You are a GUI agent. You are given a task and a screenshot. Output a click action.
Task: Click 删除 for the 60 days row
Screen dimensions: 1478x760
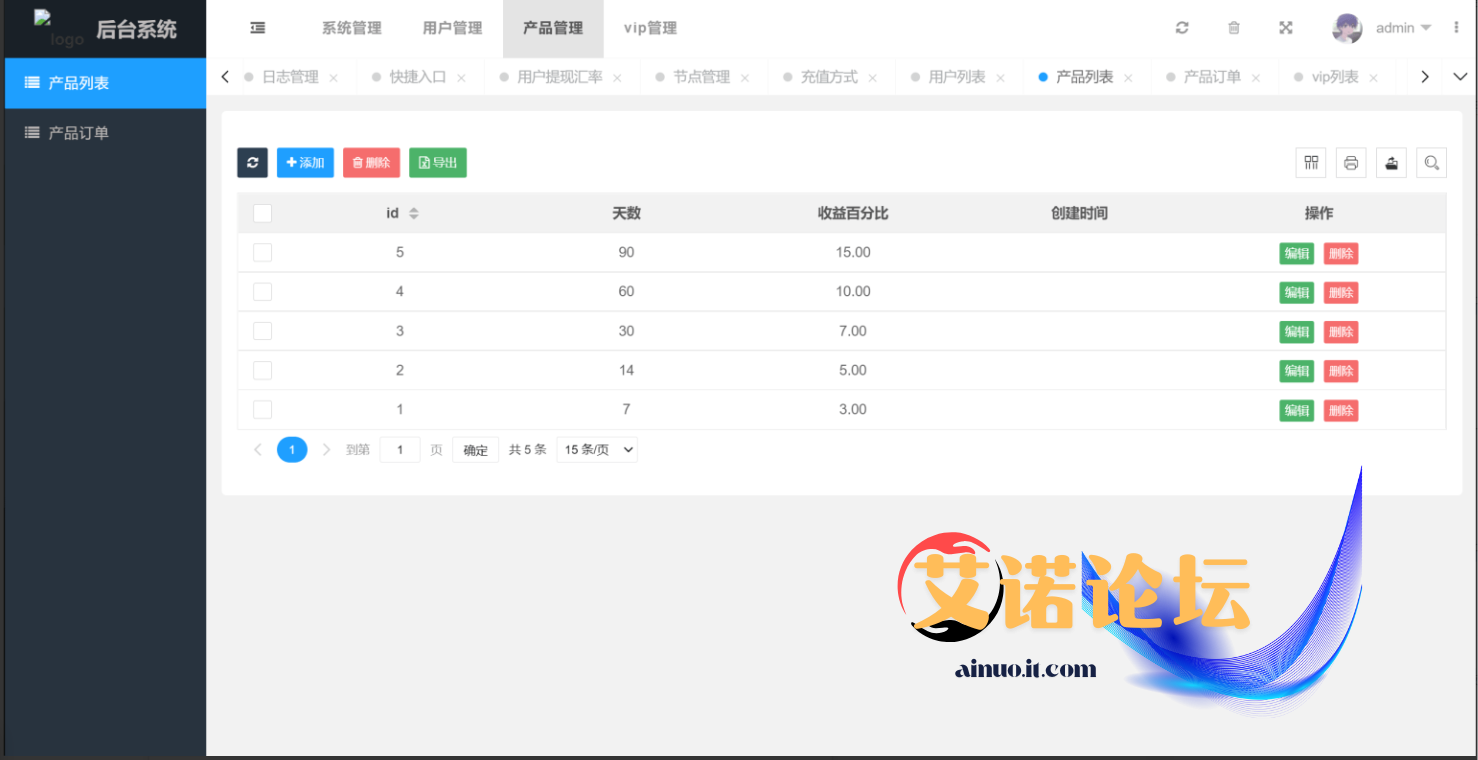coord(1341,293)
